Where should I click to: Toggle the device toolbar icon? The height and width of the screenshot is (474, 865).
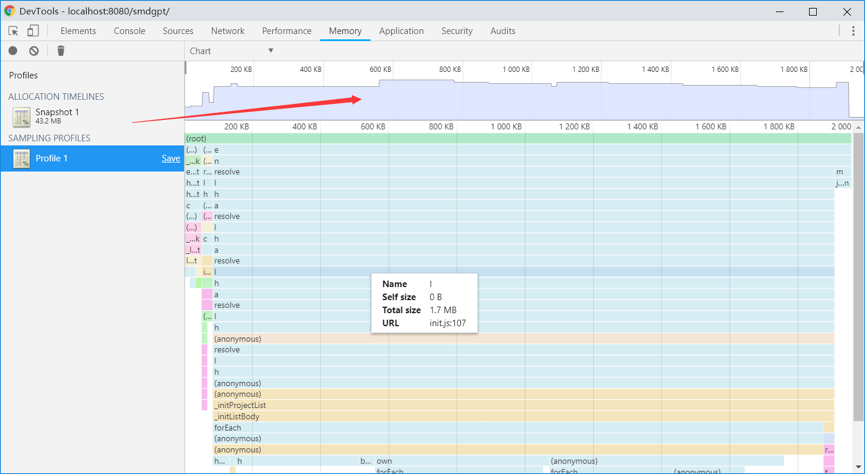coord(33,31)
